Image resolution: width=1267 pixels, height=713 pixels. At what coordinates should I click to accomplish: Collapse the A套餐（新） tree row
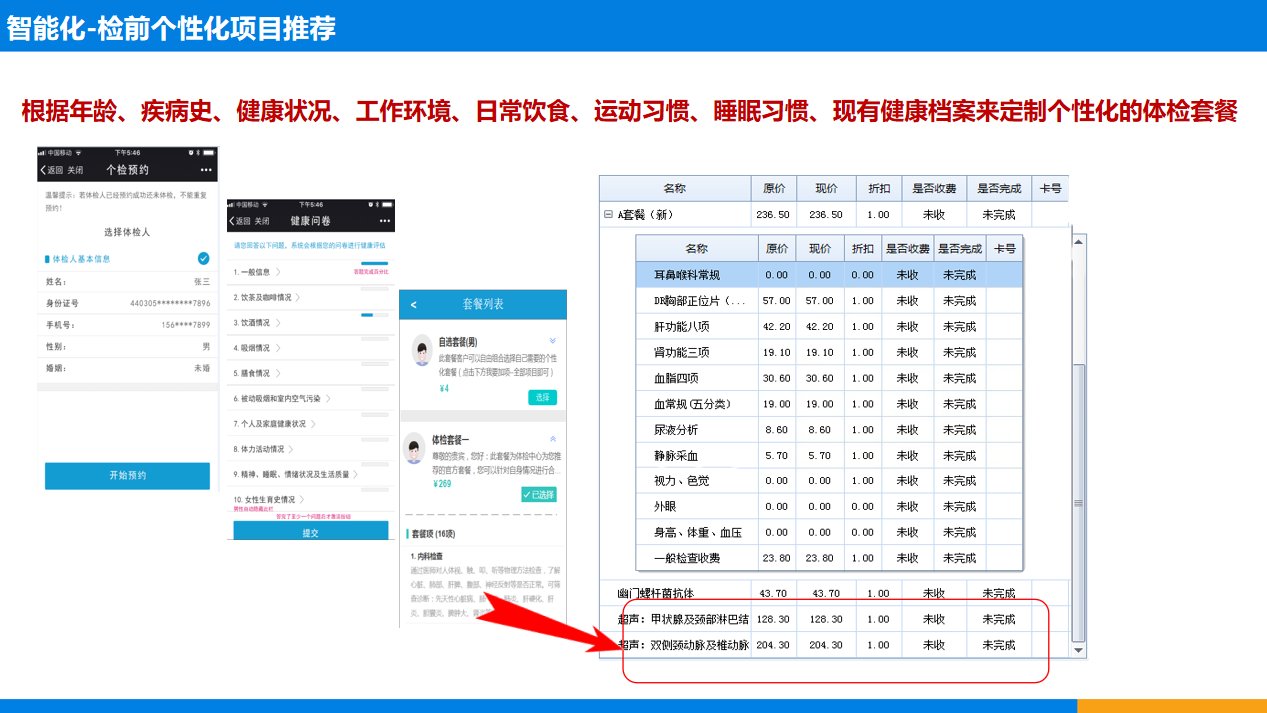coord(608,215)
